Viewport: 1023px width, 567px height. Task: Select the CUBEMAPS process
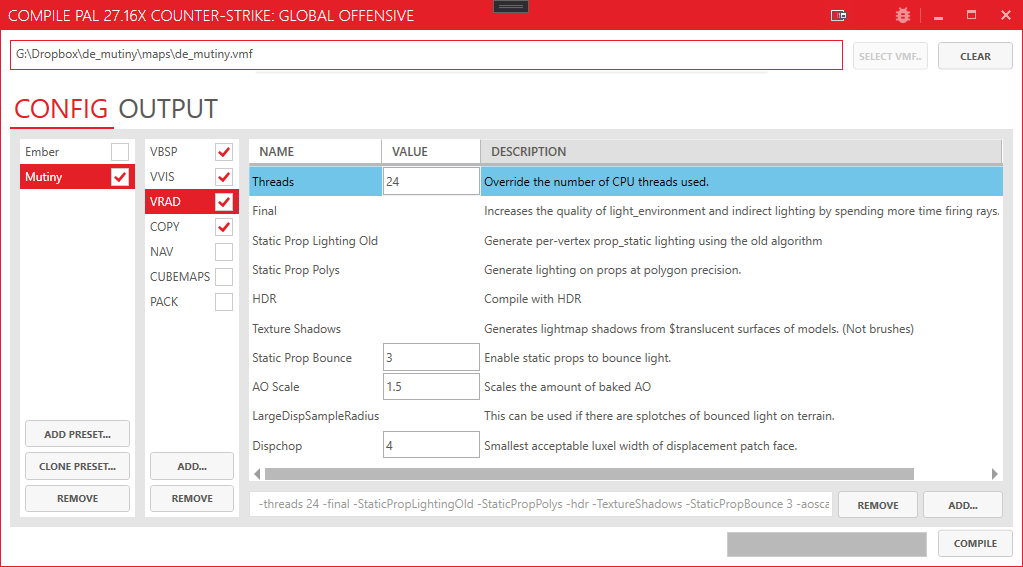coord(180,277)
